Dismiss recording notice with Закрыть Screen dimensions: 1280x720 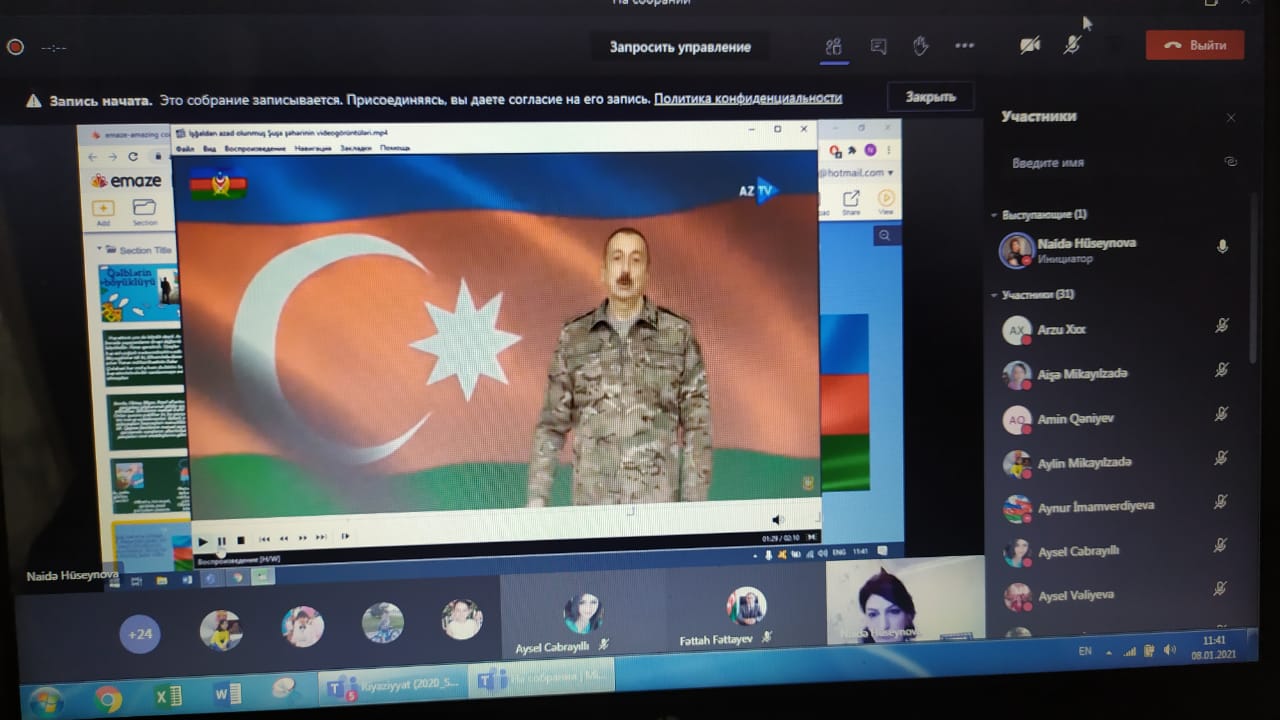coord(930,97)
